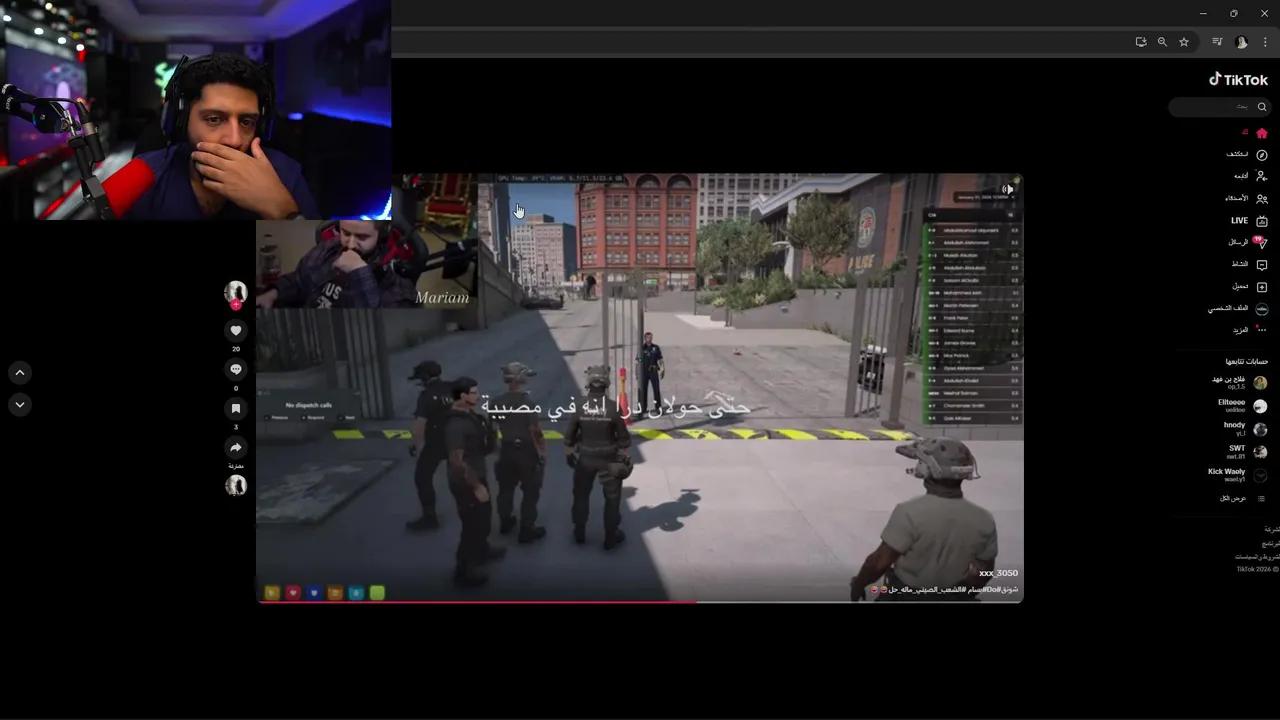Open the Friends section icon
The height and width of the screenshot is (720, 1280).
point(1262,198)
